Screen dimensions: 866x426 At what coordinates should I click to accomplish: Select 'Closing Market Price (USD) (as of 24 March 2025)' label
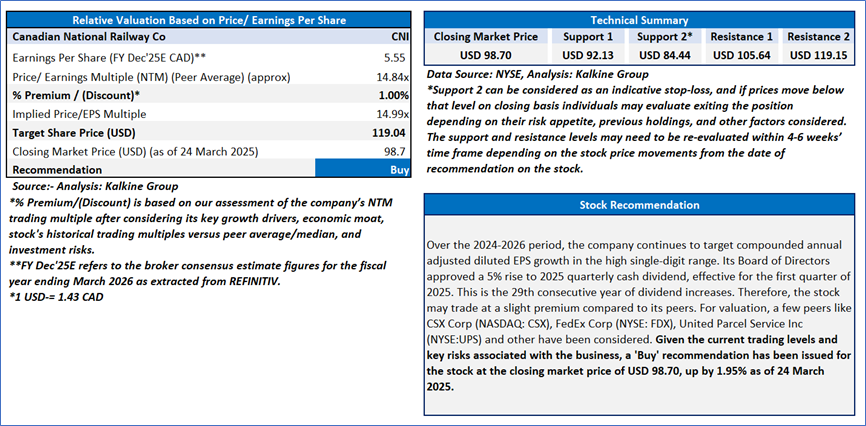click(135, 152)
